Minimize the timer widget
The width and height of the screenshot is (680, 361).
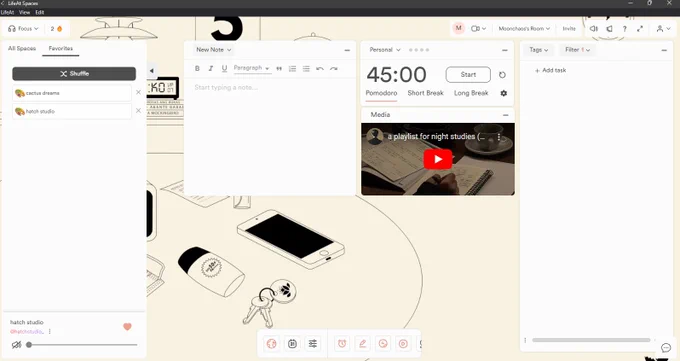pos(504,50)
